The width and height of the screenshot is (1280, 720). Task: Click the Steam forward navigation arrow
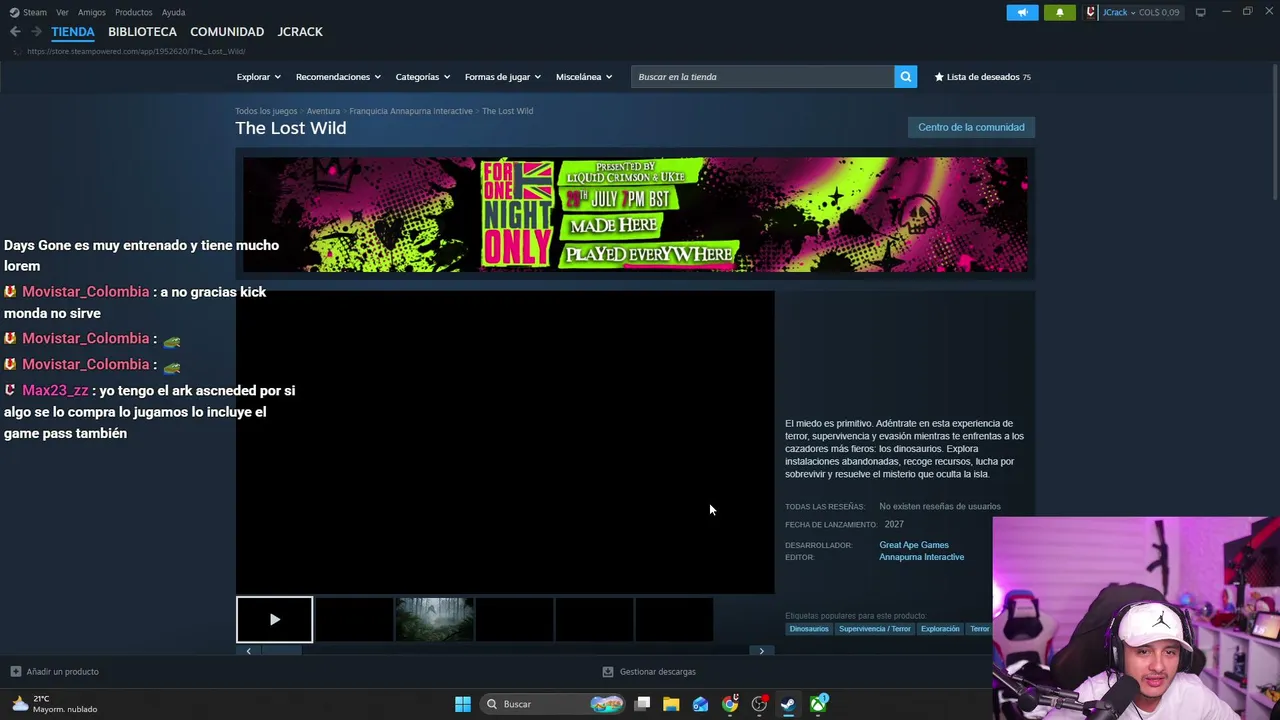(x=36, y=32)
